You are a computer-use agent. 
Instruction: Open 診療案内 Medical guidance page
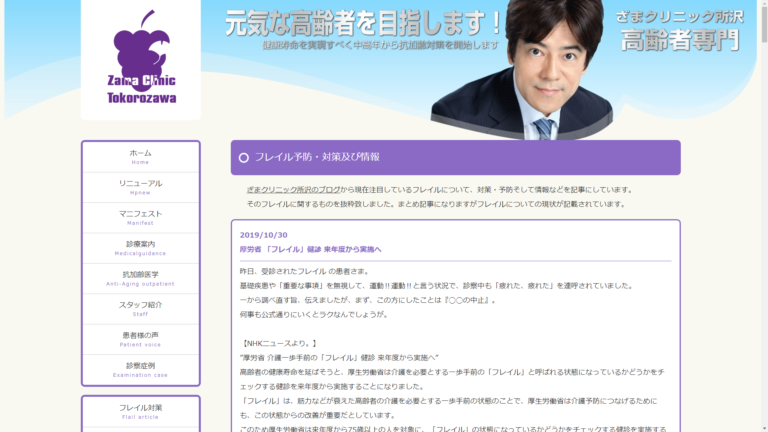(x=140, y=248)
